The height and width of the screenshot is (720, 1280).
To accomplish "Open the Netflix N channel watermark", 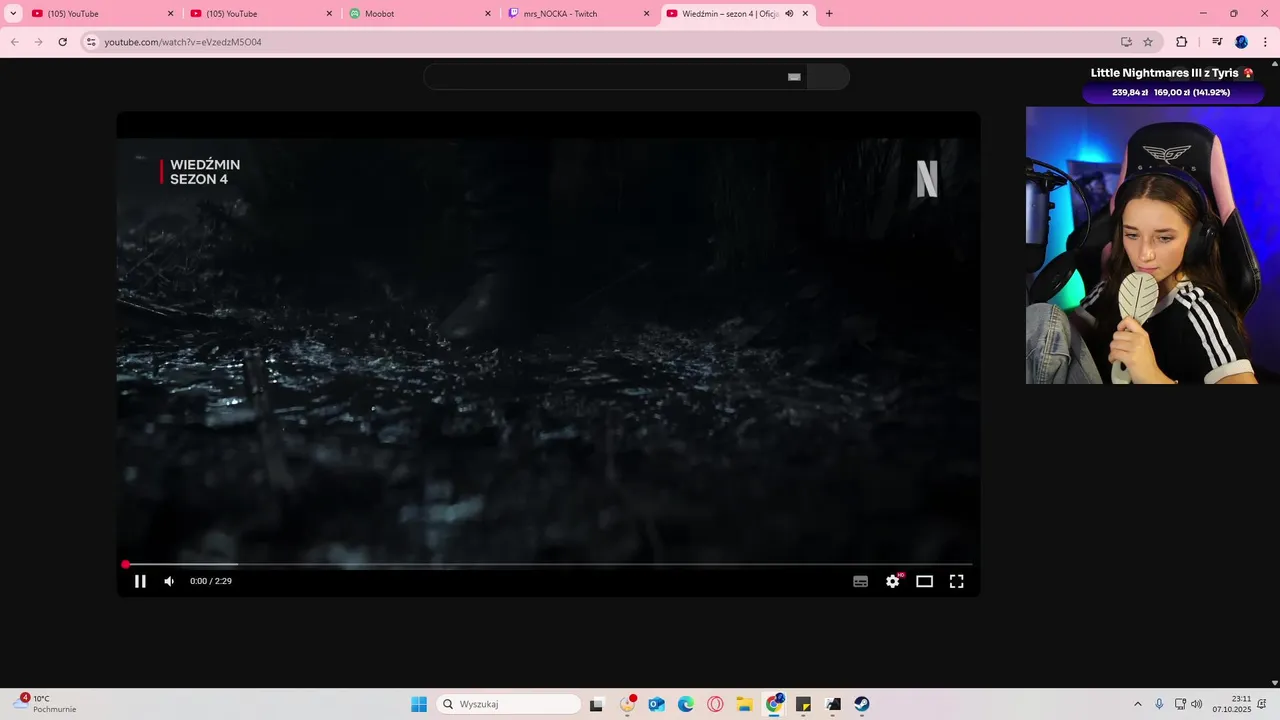I will (x=927, y=179).
